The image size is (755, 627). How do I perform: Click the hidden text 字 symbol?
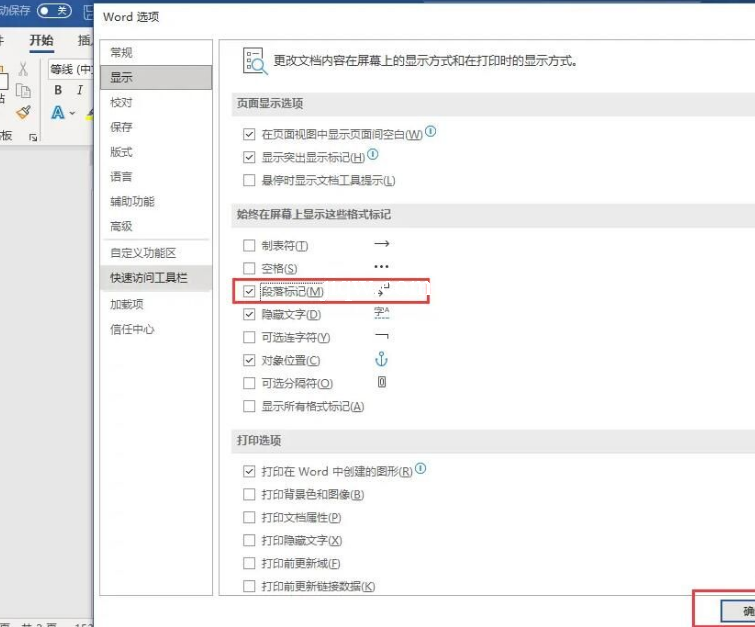[382, 313]
